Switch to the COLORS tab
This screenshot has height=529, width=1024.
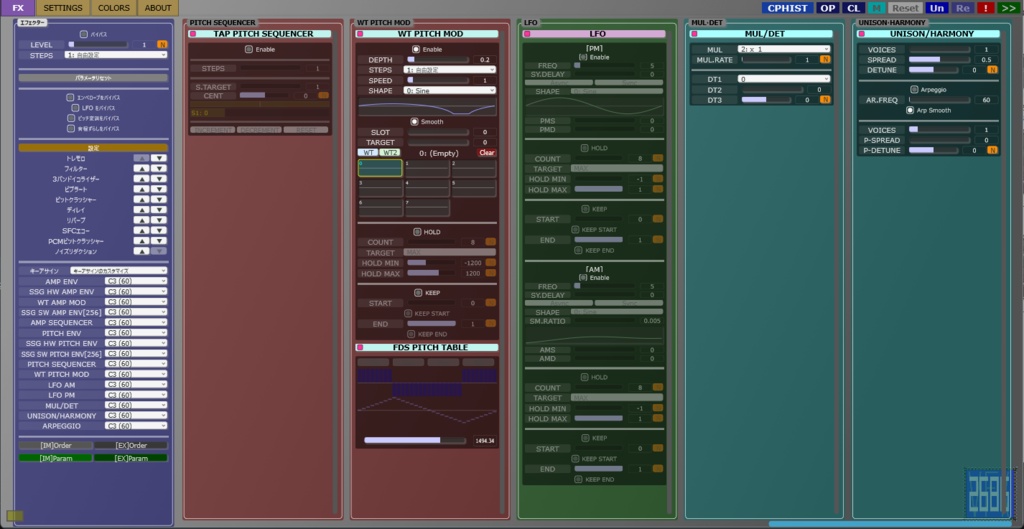click(x=114, y=8)
